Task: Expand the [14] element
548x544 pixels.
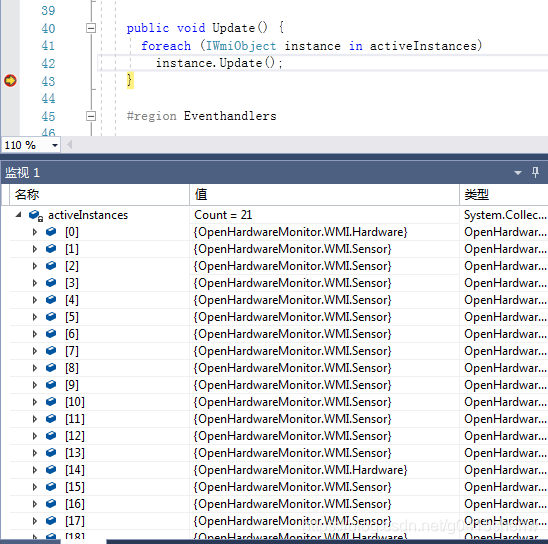Action: coord(35,470)
